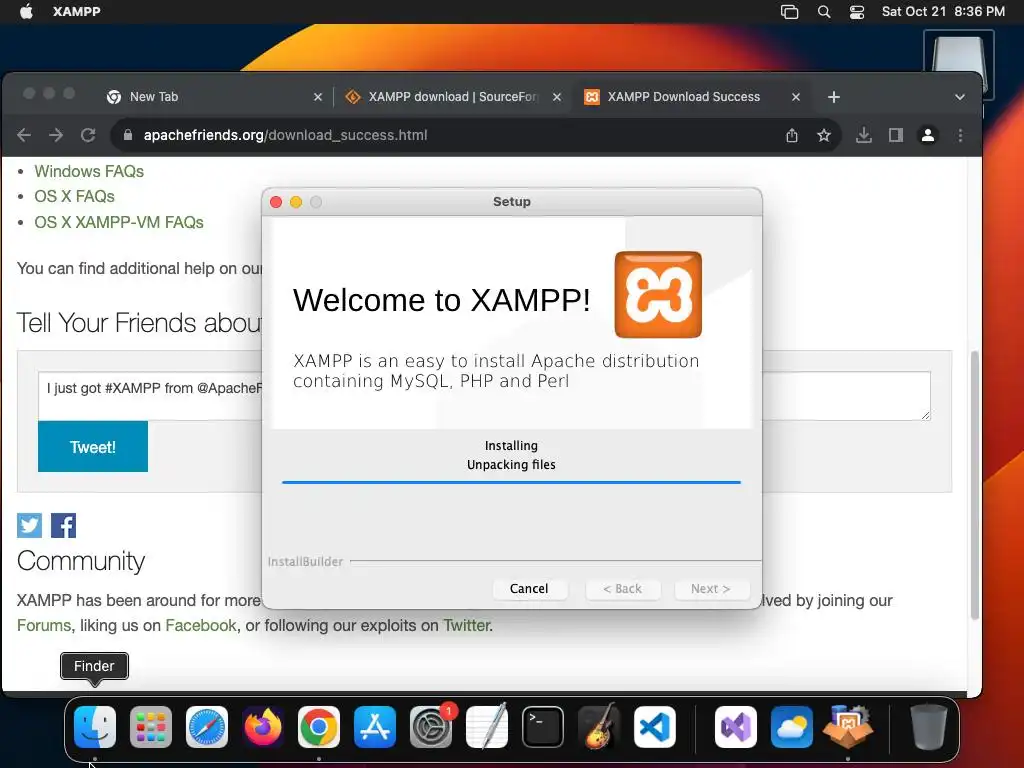Open System Settings in the dock

[x=431, y=727]
